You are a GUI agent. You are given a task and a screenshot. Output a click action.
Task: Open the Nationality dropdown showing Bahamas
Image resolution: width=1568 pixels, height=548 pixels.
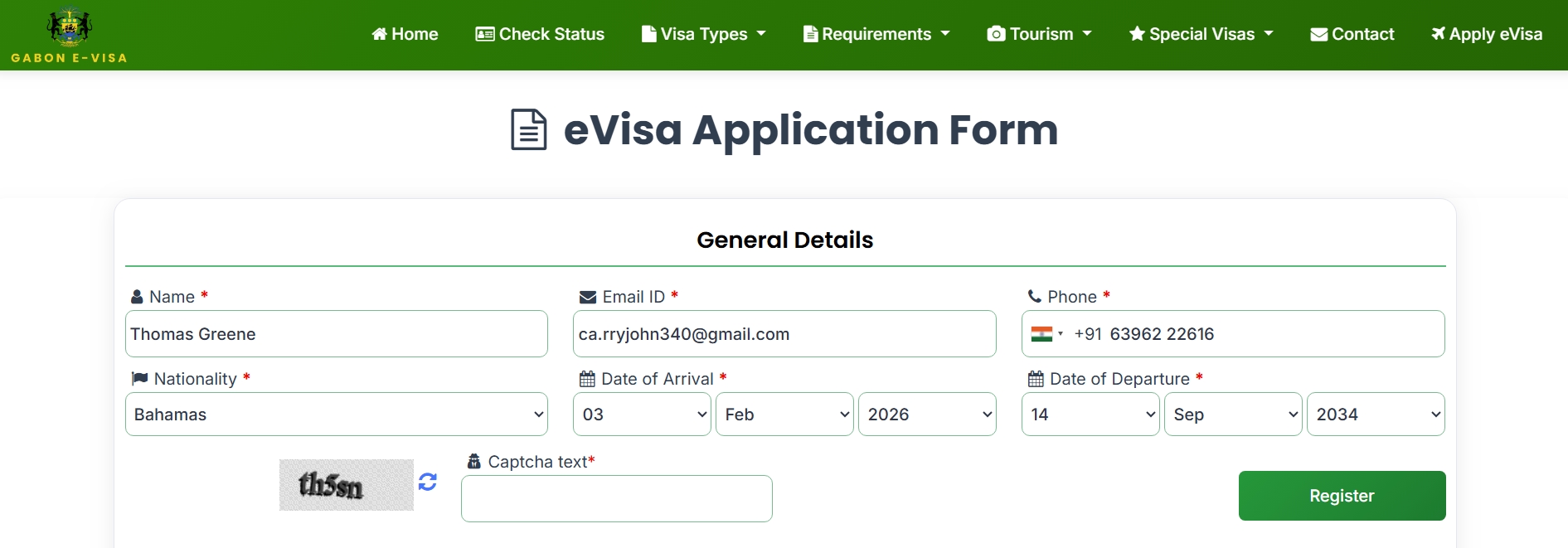pos(336,415)
